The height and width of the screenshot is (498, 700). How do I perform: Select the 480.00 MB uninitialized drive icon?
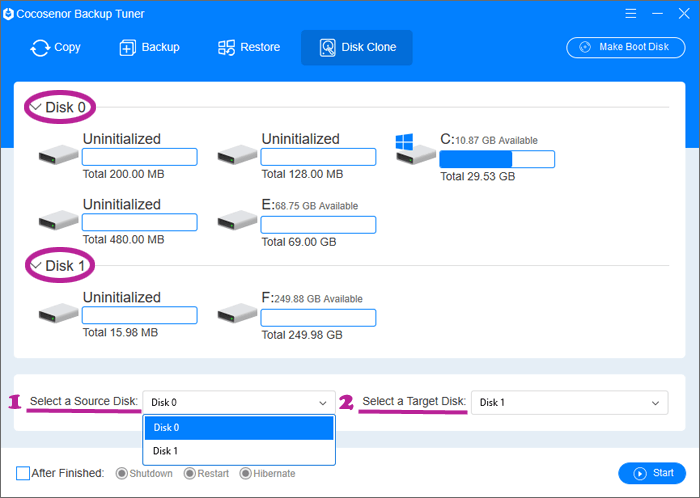pos(58,220)
